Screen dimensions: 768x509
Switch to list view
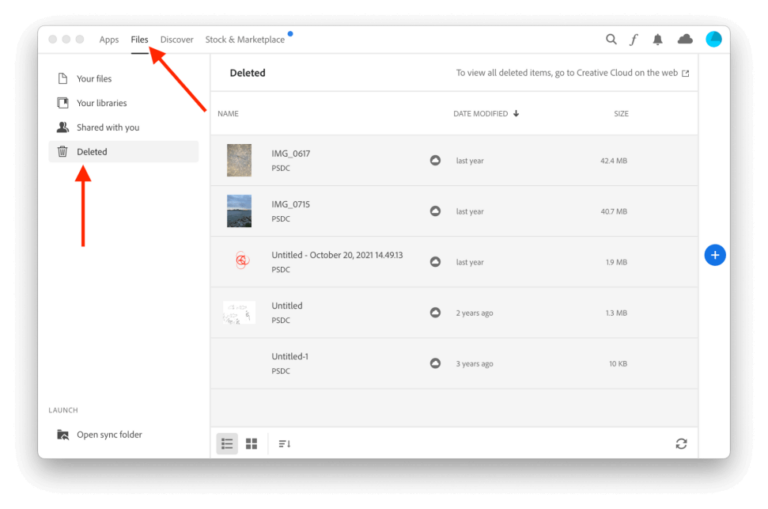click(227, 444)
